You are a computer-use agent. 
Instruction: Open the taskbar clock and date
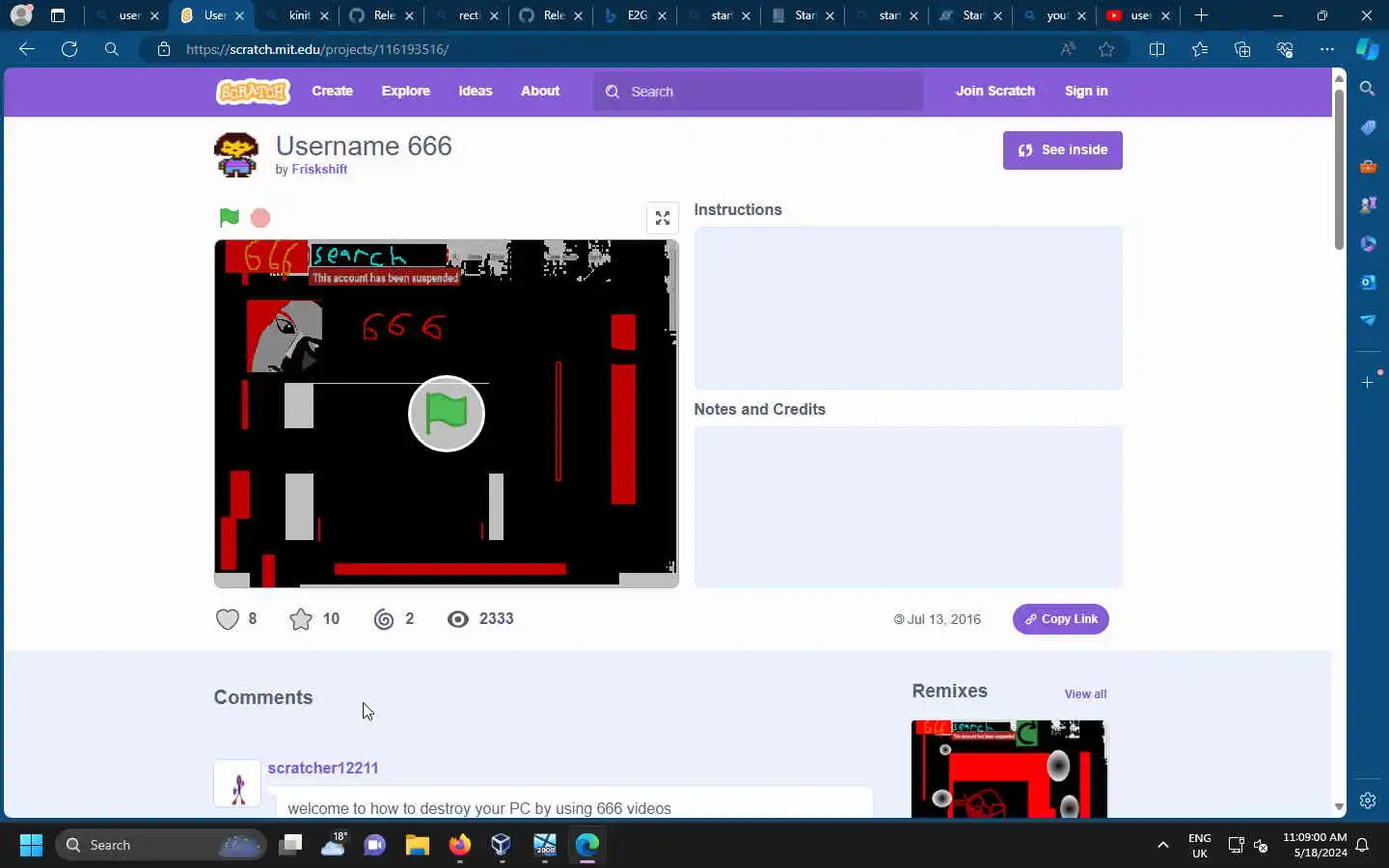coord(1315,845)
